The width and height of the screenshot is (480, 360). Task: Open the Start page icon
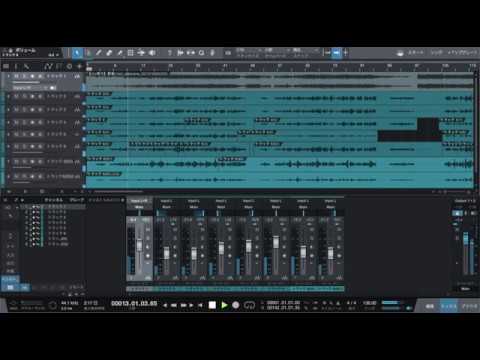[400, 53]
